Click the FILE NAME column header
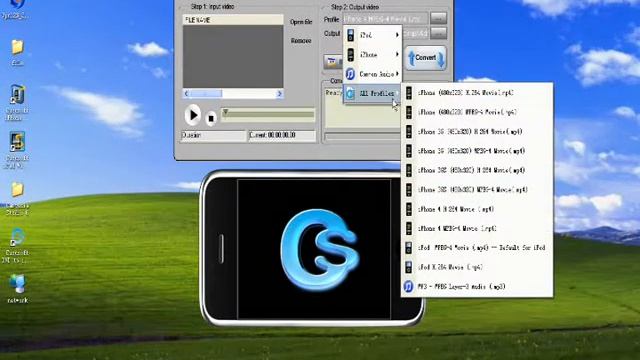 pyautogui.click(x=233, y=20)
